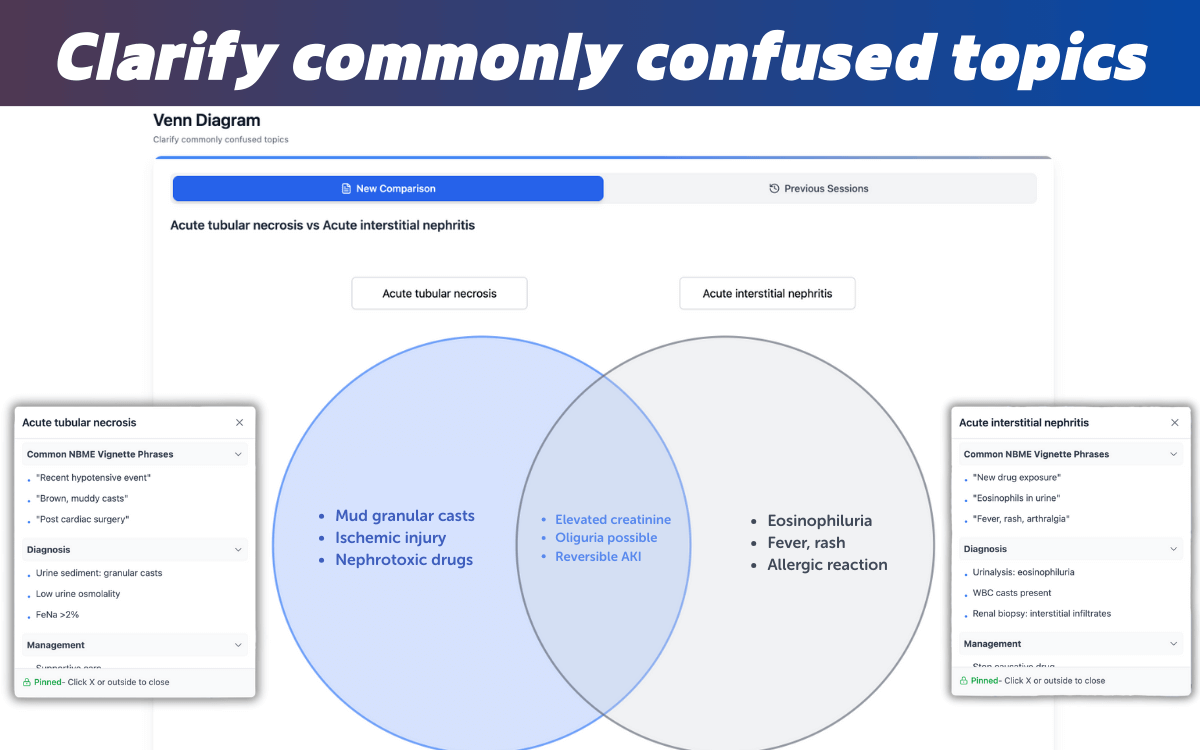Click the Acute interstitial nephritis label above the diagram
The image size is (1200, 750).
point(767,294)
